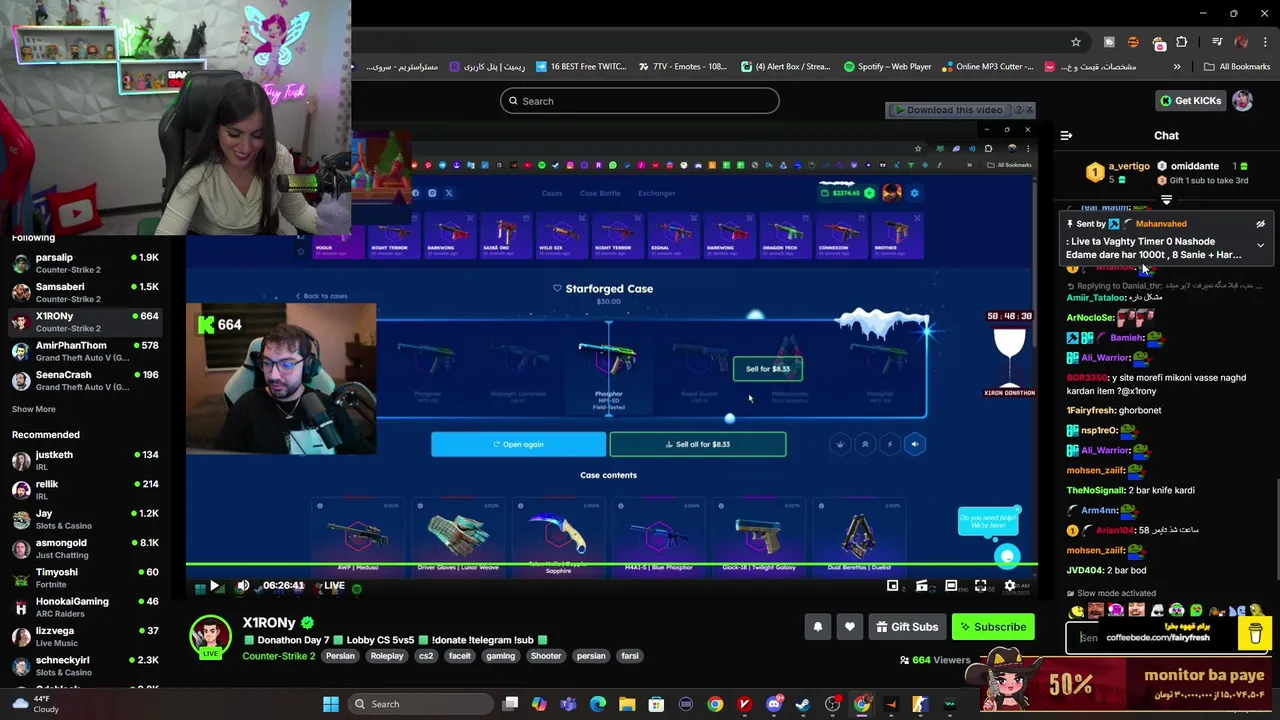Image resolution: width=1280 pixels, height=720 pixels.
Task: Open File Explorer from taskbar
Action: (x=627, y=704)
